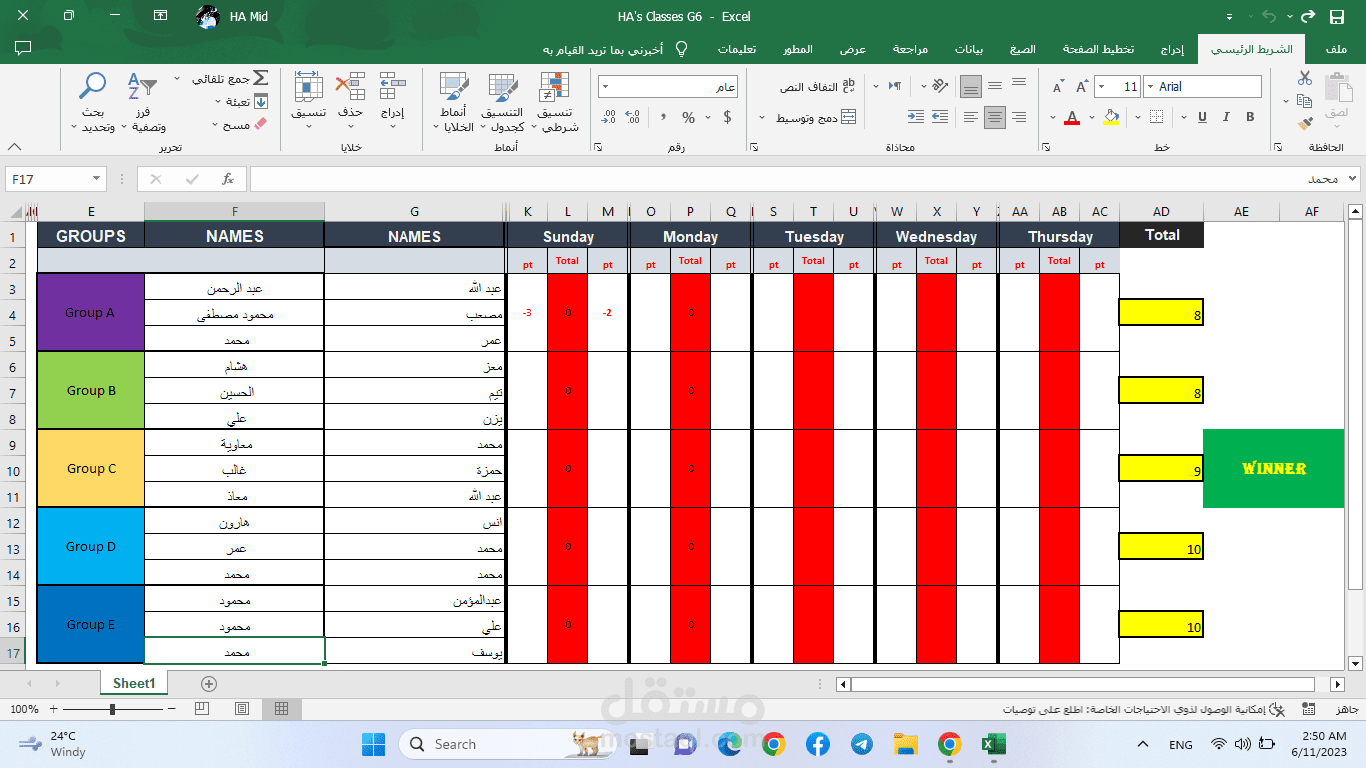Switch to View tab (عرض)
Screen dimensions: 1366x768
[852, 49]
